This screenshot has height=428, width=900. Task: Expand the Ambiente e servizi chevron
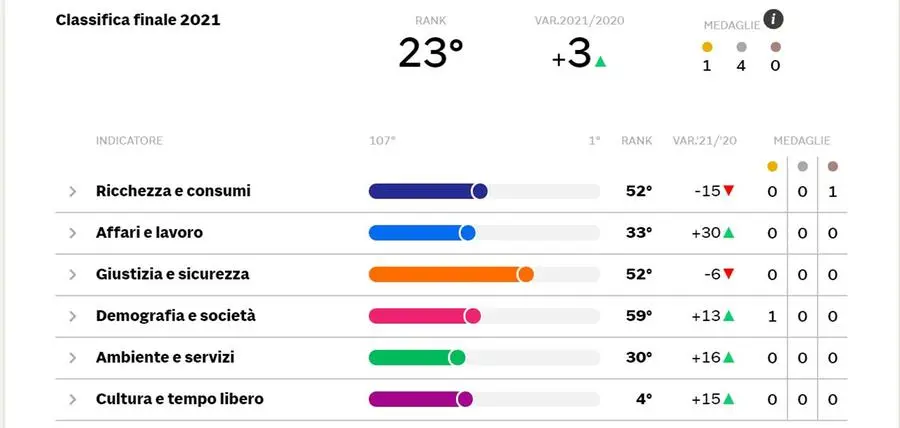72,358
